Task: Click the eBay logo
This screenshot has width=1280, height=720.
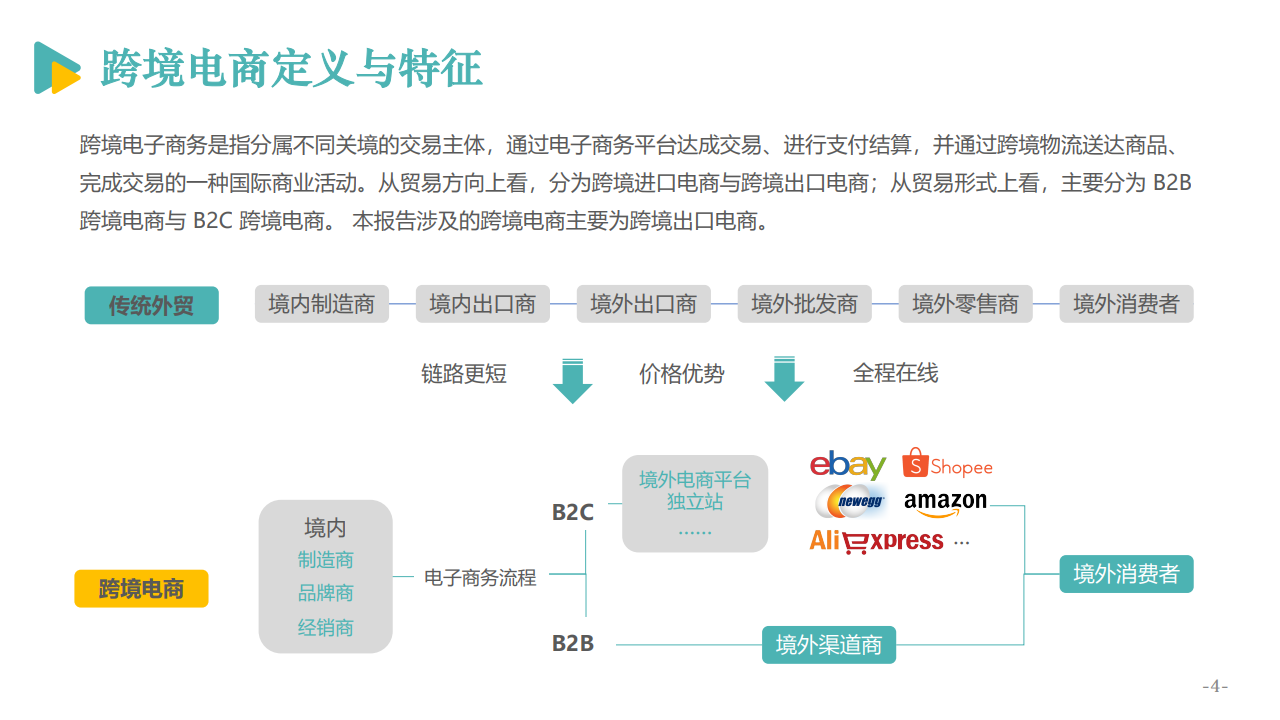Action: [848, 465]
